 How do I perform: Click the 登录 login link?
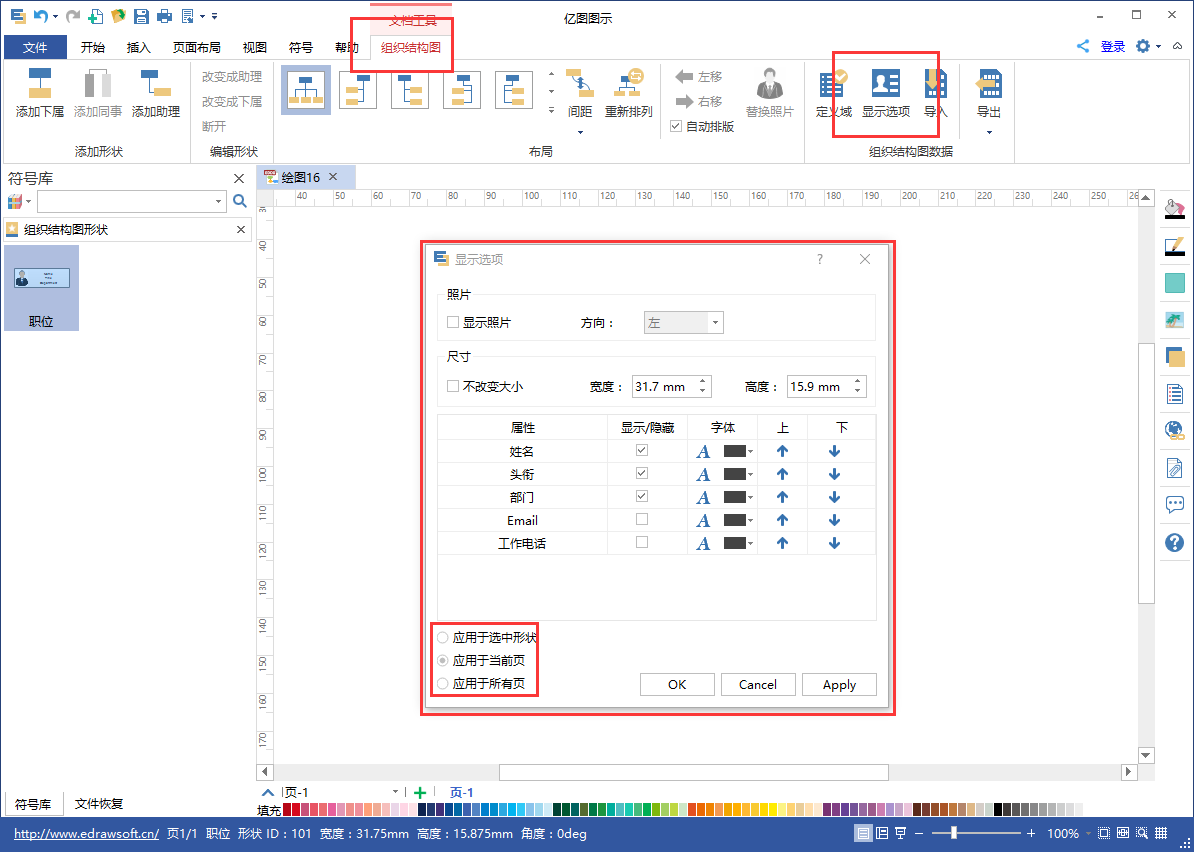[1113, 46]
